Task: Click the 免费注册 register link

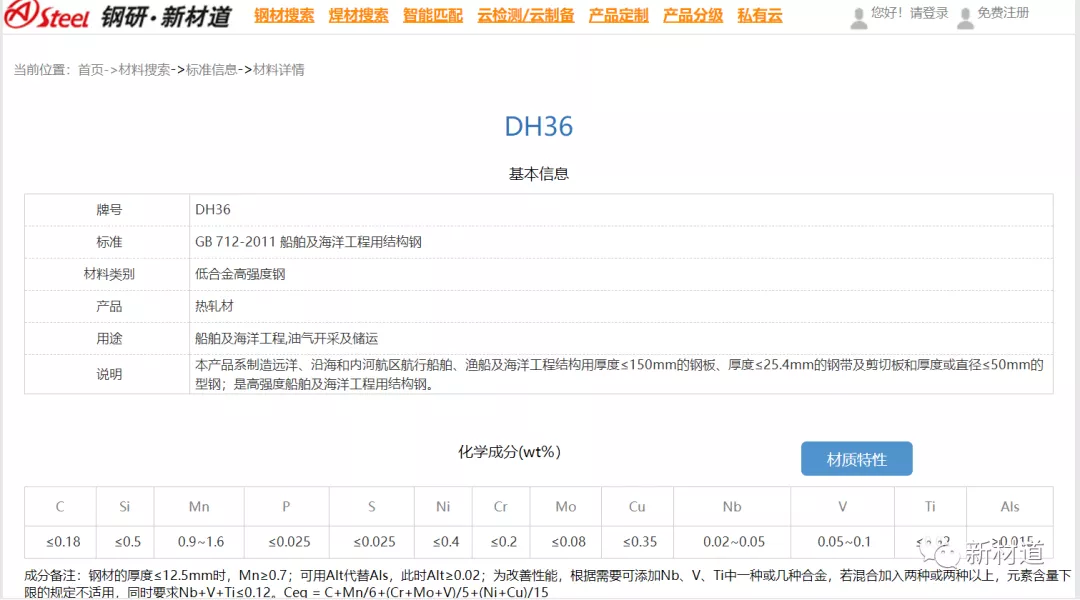Action: [1003, 14]
